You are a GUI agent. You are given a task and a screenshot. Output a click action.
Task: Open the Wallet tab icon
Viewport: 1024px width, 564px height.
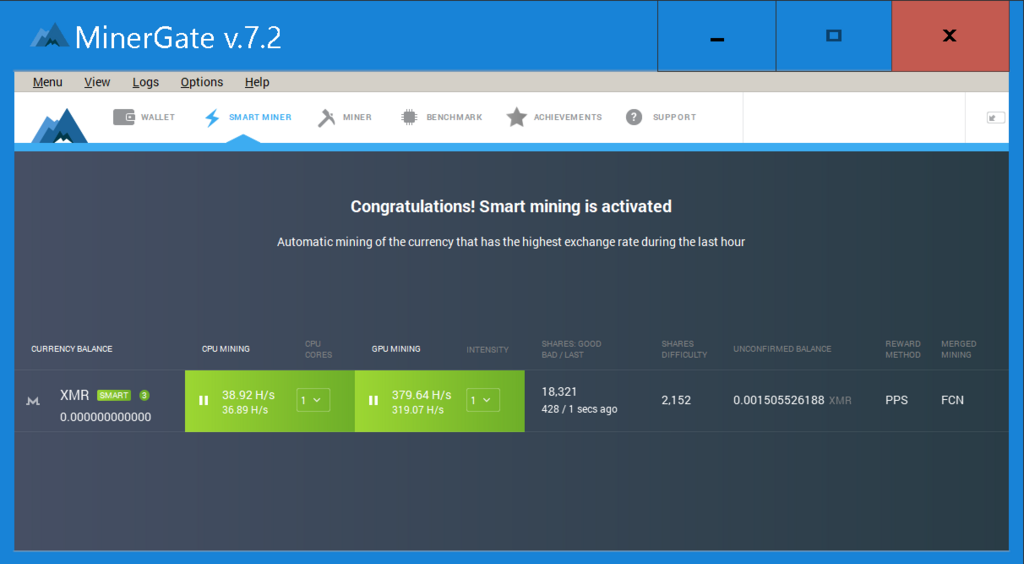coord(123,117)
